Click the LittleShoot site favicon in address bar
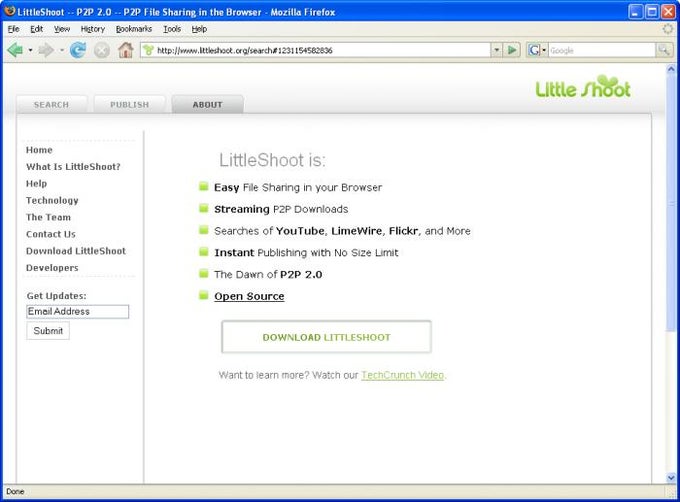This screenshot has height=502, width=680. click(x=148, y=50)
